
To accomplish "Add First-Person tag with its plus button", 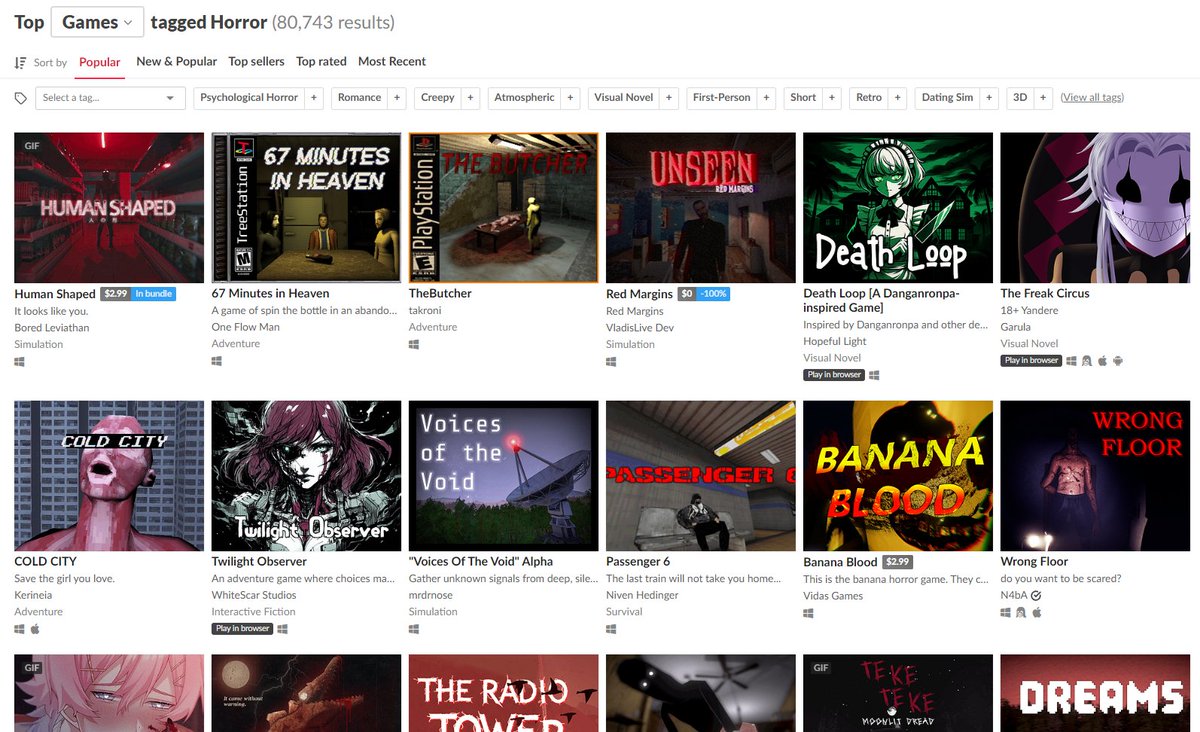I will [766, 98].
